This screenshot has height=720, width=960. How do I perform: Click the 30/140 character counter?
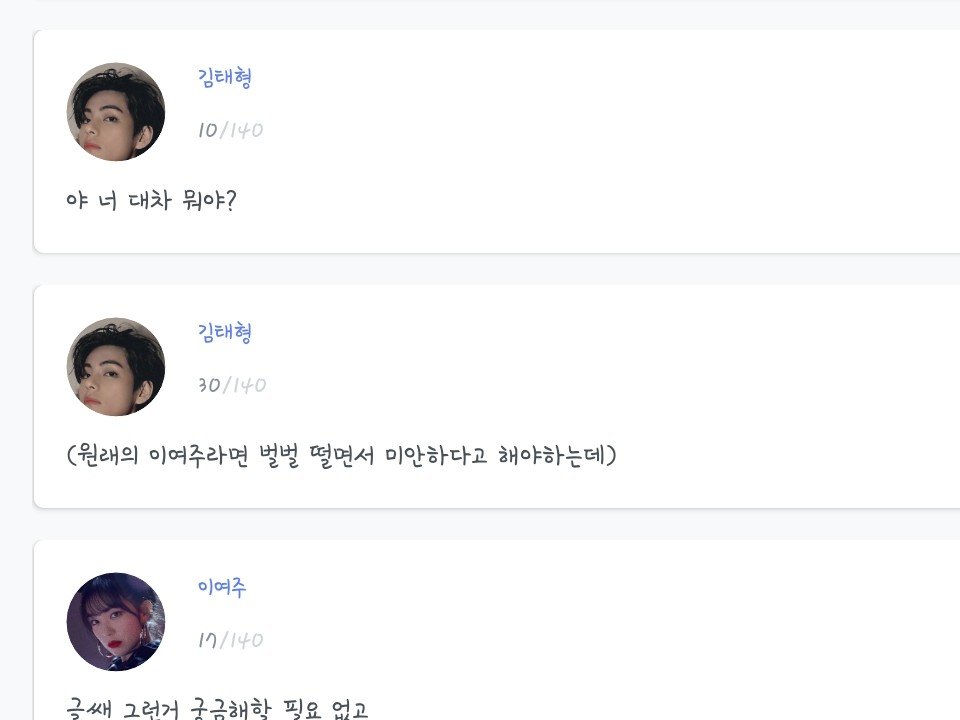click(232, 385)
